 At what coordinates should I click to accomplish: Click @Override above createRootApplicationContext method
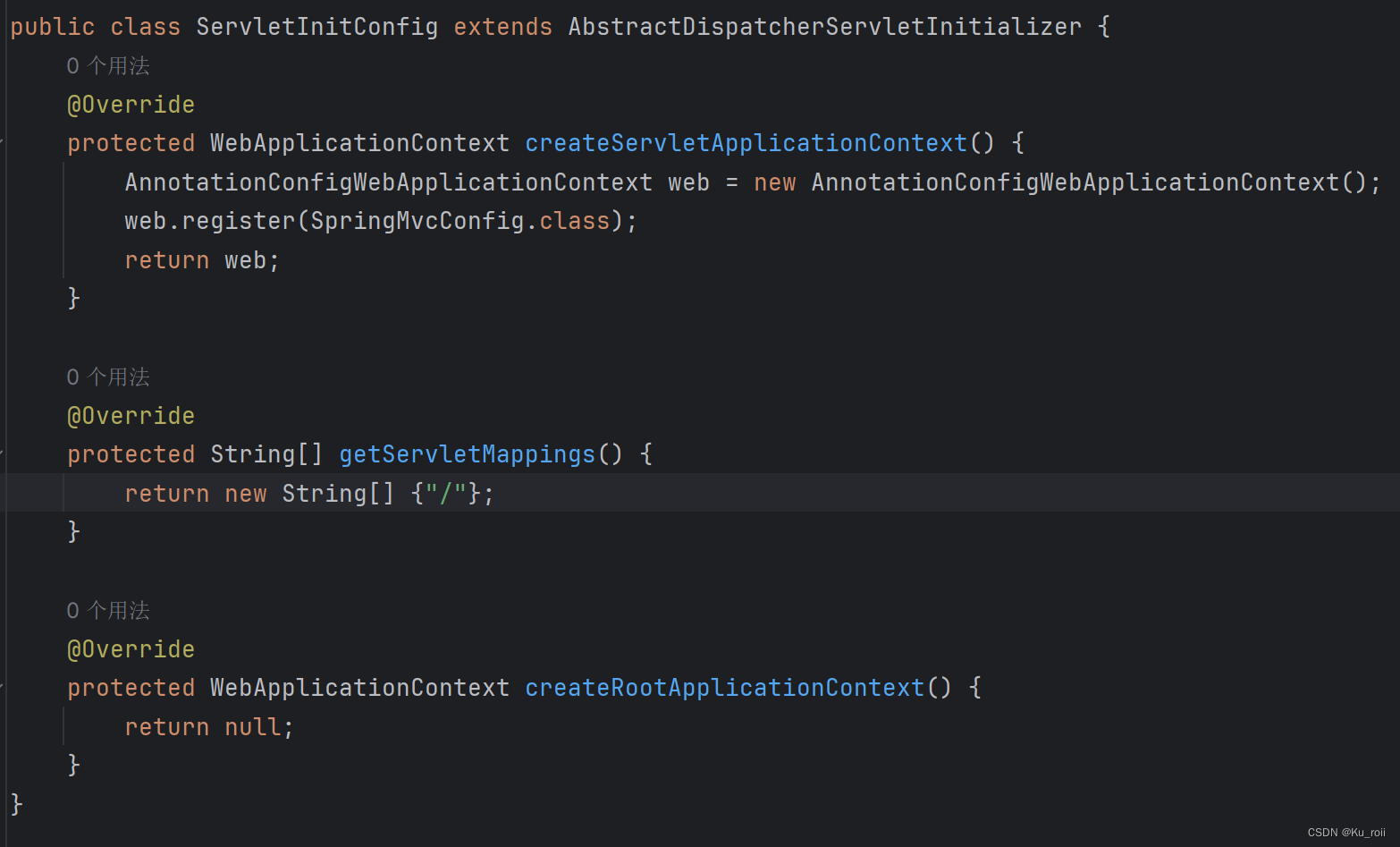coord(131,649)
